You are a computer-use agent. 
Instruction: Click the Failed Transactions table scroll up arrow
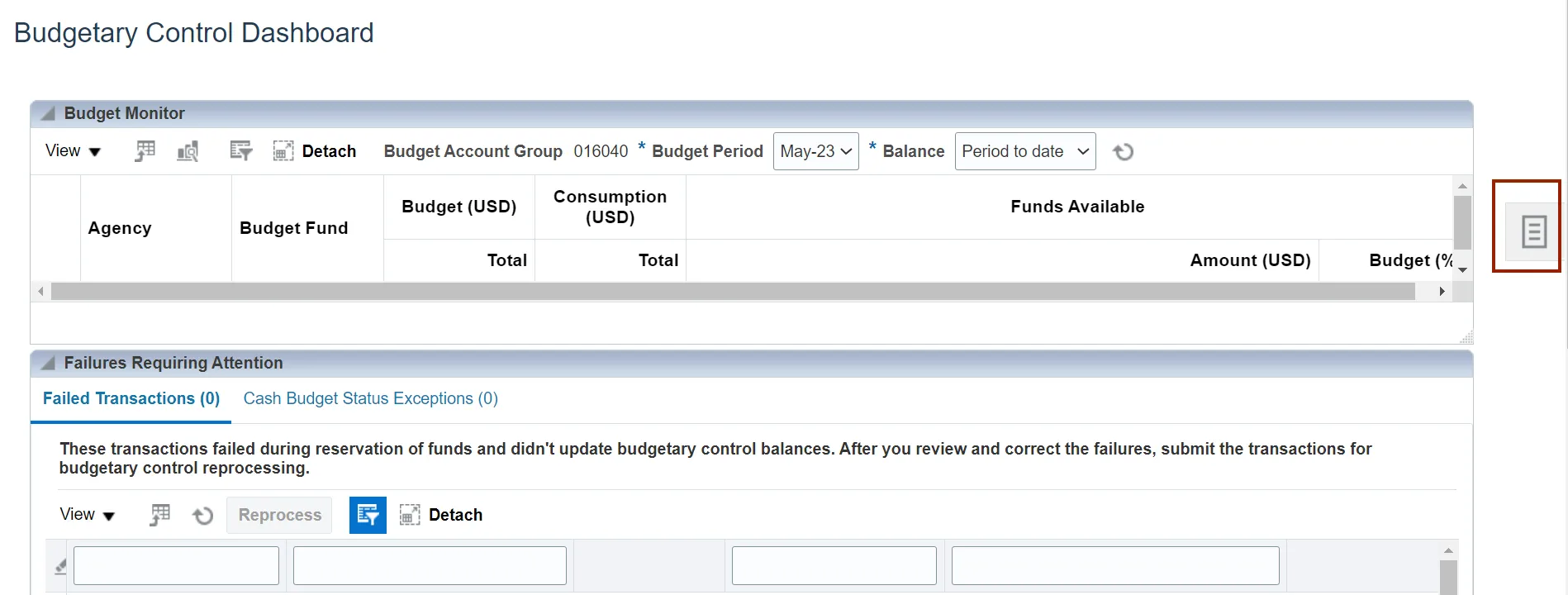point(1448,550)
